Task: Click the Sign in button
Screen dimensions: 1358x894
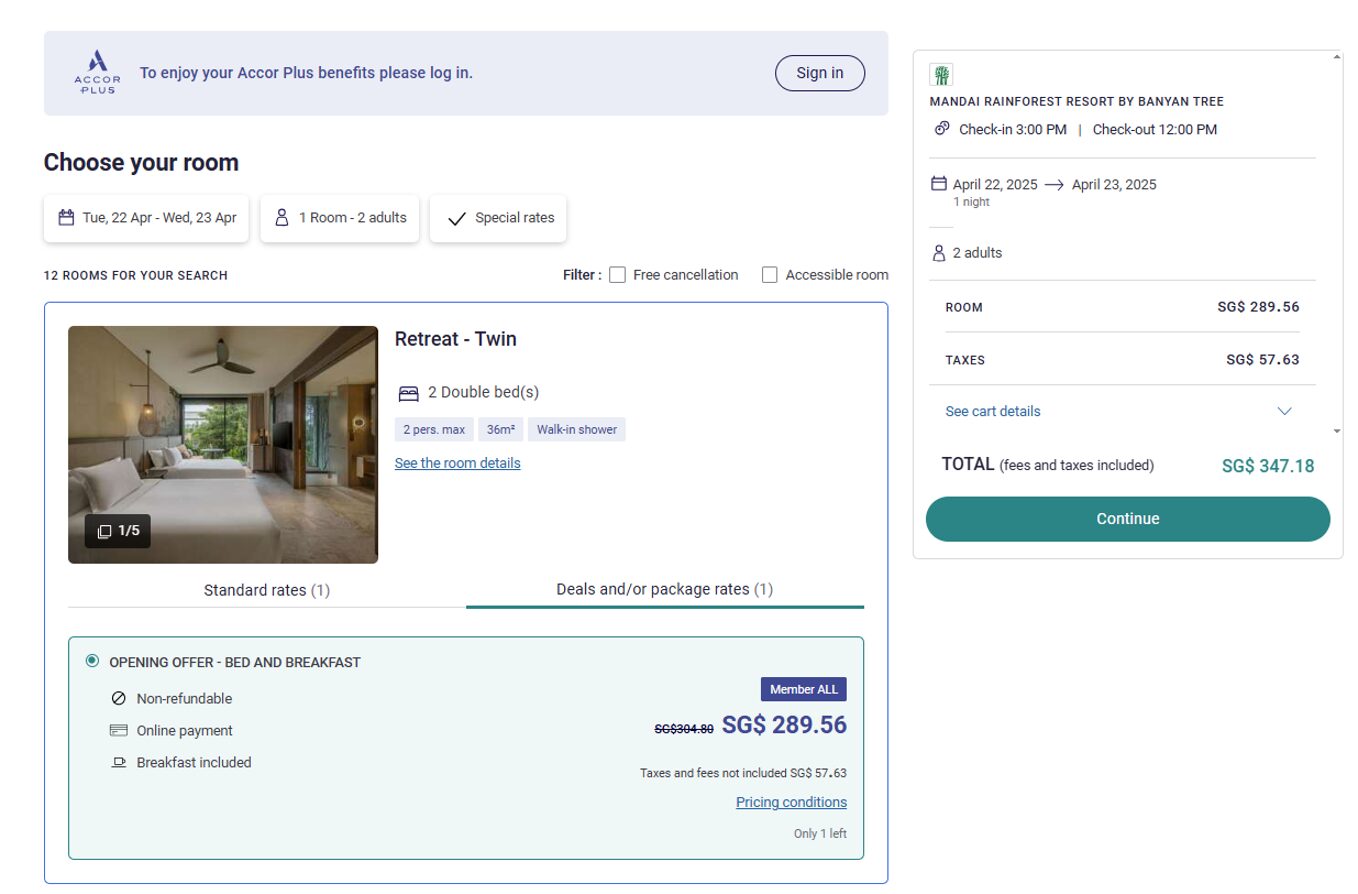Action: point(820,73)
